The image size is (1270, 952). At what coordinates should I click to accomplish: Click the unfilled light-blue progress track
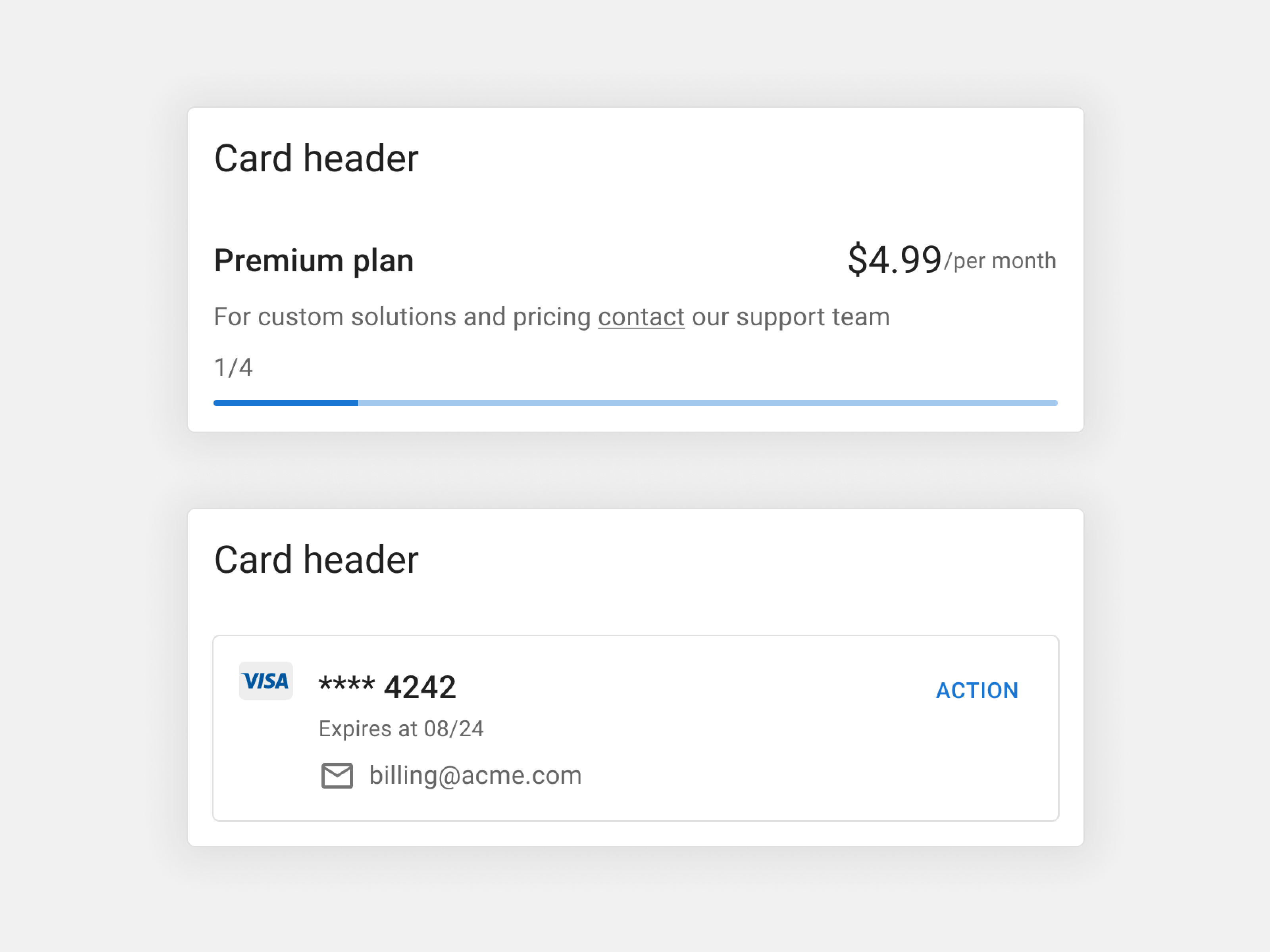click(706, 403)
